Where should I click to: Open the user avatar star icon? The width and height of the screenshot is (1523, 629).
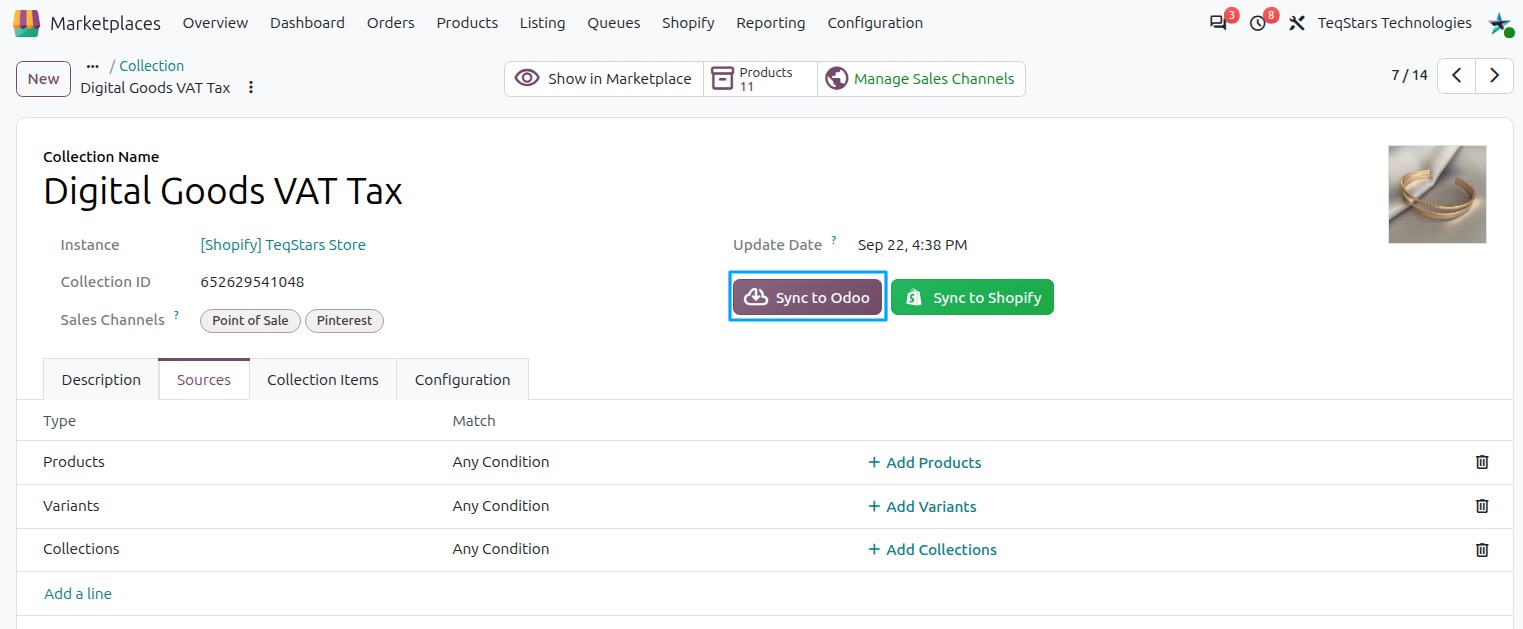(x=1499, y=23)
